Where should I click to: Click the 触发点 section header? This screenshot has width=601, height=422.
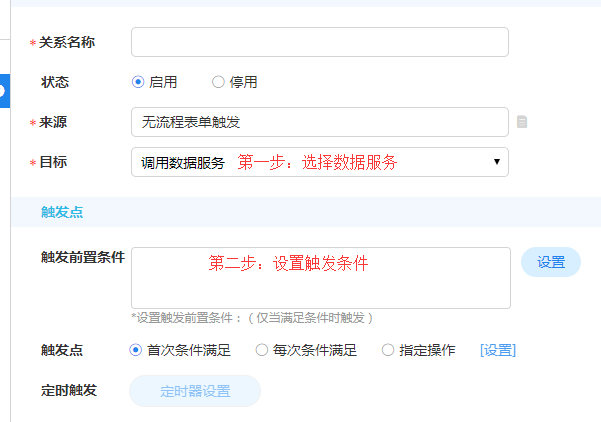click(x=62, y=212)
